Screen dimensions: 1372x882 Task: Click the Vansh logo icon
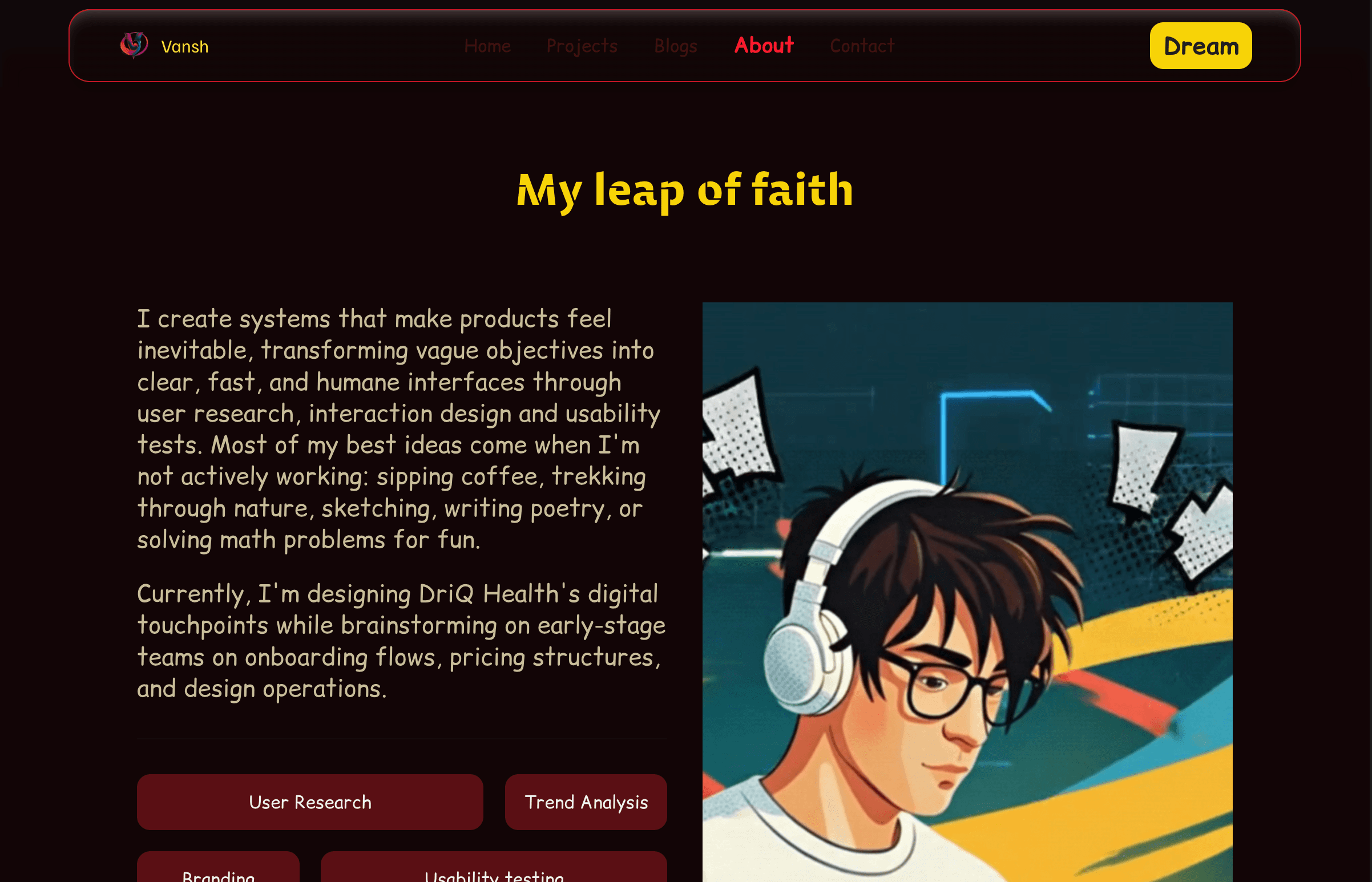[134, 45]
